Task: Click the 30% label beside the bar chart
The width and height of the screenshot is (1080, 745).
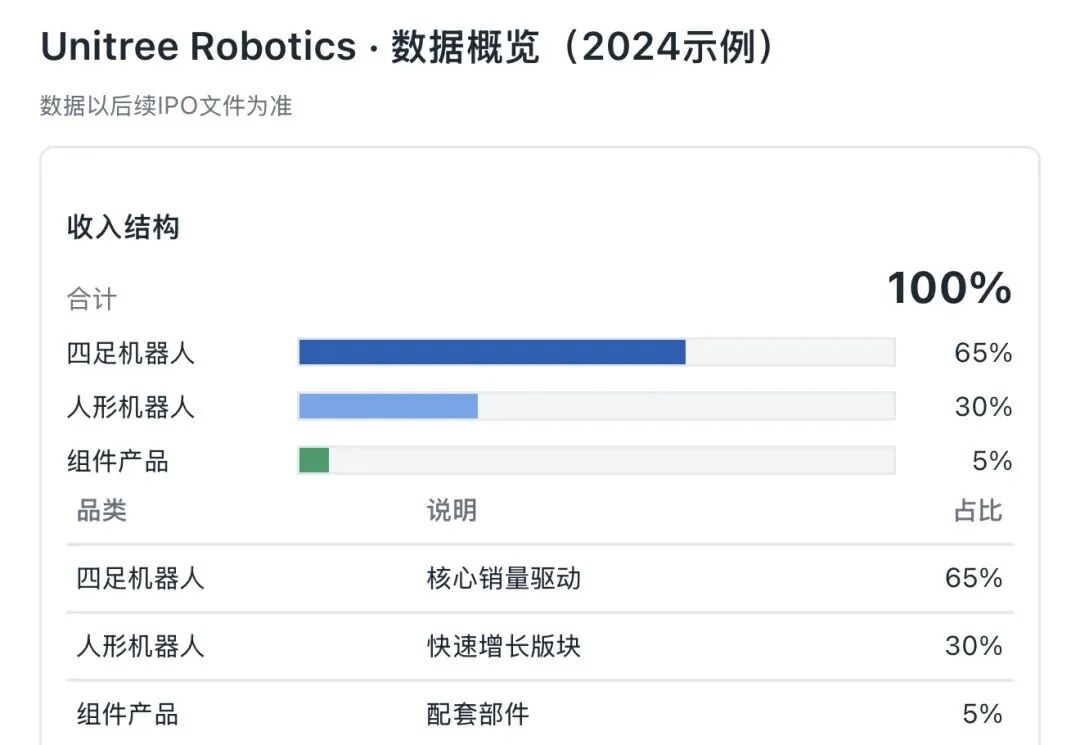Action: [983, 407]
